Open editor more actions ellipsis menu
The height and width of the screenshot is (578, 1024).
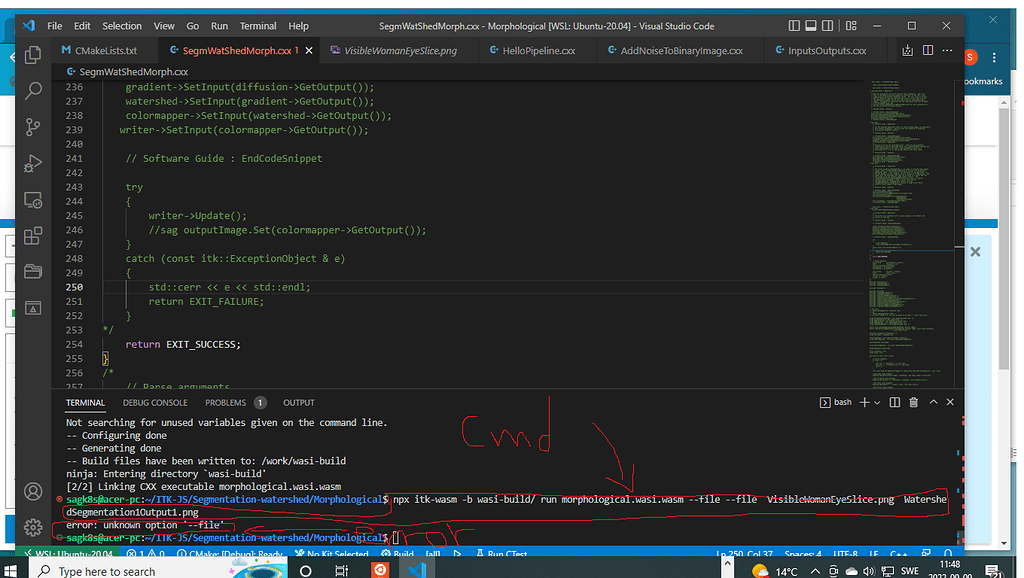click(949, 50)
